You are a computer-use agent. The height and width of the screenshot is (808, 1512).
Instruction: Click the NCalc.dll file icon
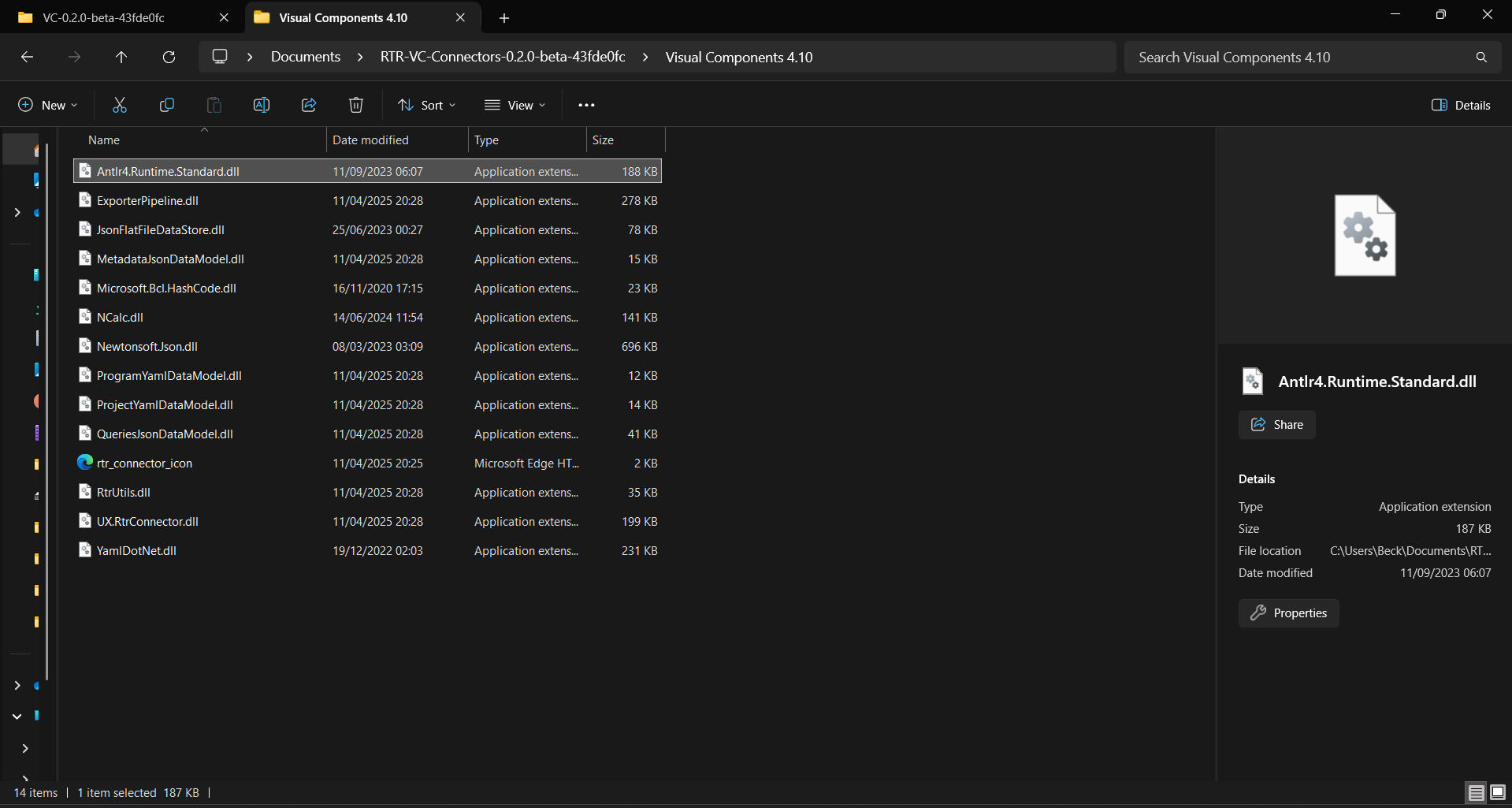[x=85, y=317]
